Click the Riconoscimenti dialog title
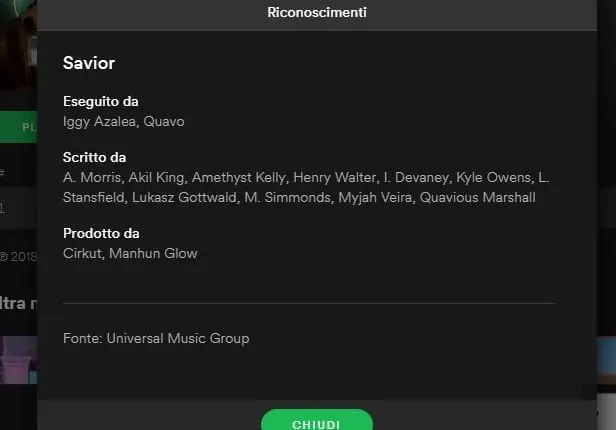Image resolution: width=616 pixels, height=430 pixels. 316,13
